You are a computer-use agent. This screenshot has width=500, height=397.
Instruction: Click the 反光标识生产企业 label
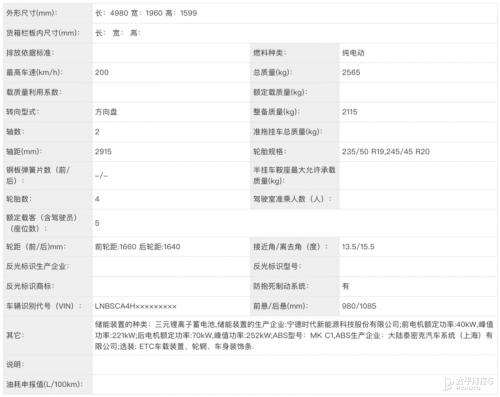point(37,266)
